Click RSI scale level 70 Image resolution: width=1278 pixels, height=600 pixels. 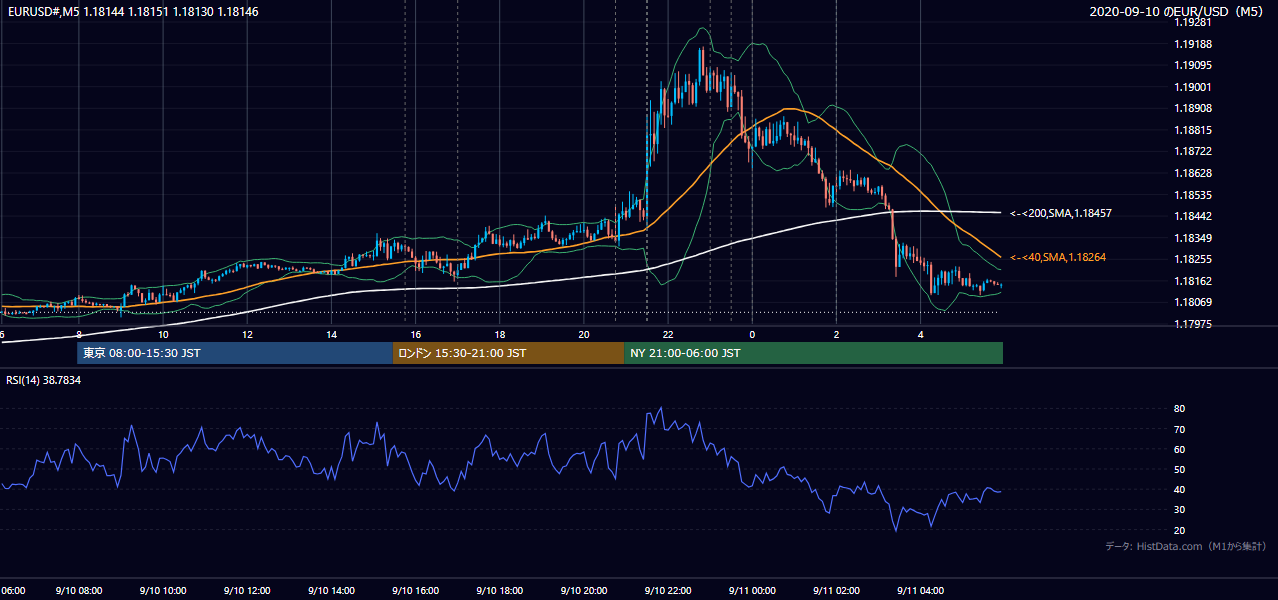(x=1179, y=430)
